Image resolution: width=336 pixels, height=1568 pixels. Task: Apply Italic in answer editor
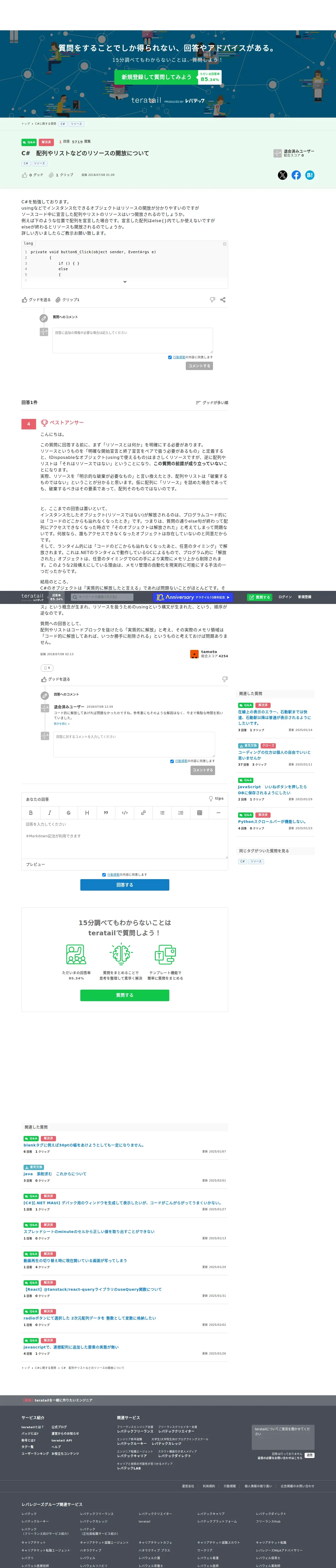pyautogui.click(x=49, y=812)
